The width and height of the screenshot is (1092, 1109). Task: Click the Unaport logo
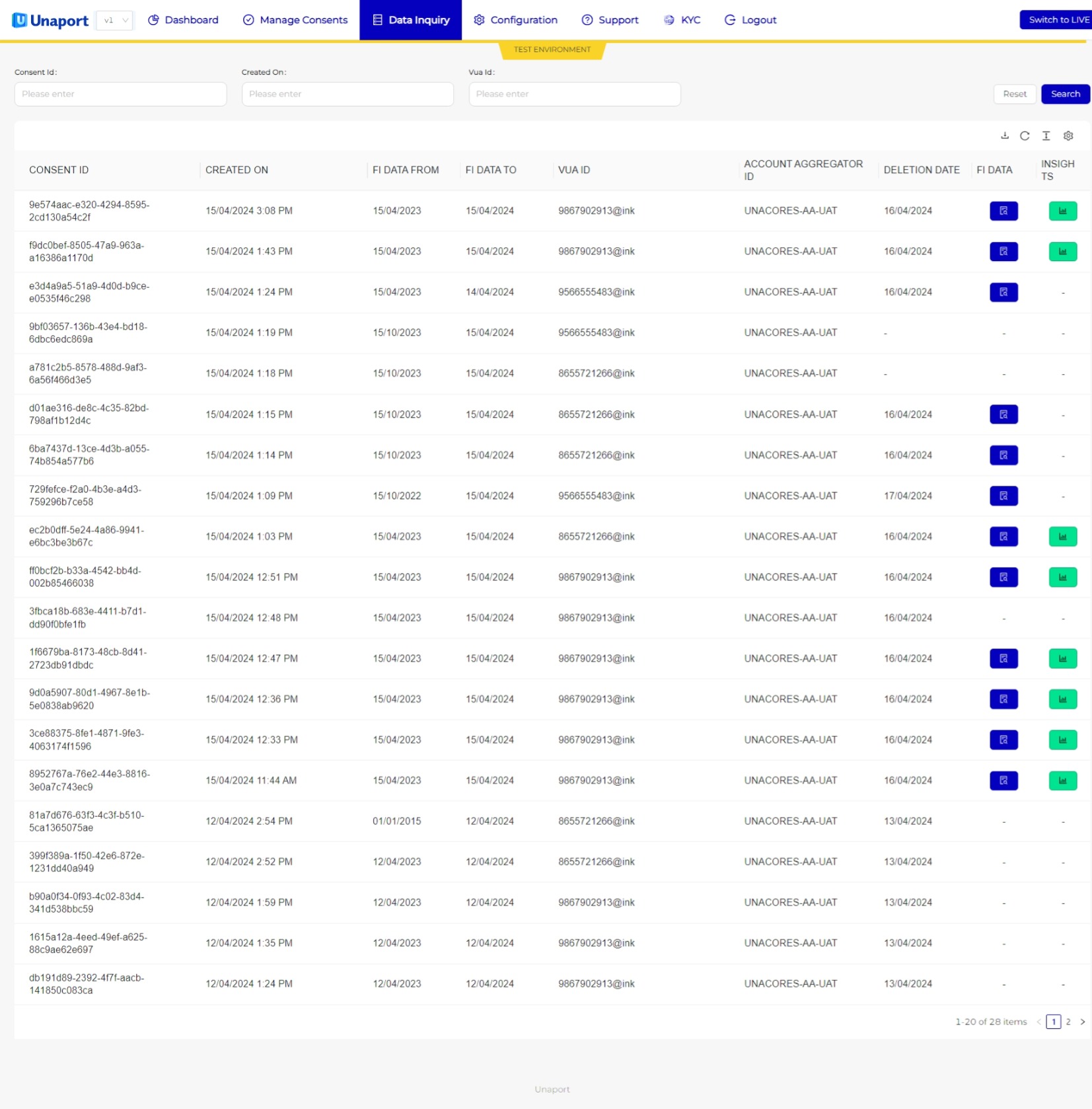click(x=50, y=20)
